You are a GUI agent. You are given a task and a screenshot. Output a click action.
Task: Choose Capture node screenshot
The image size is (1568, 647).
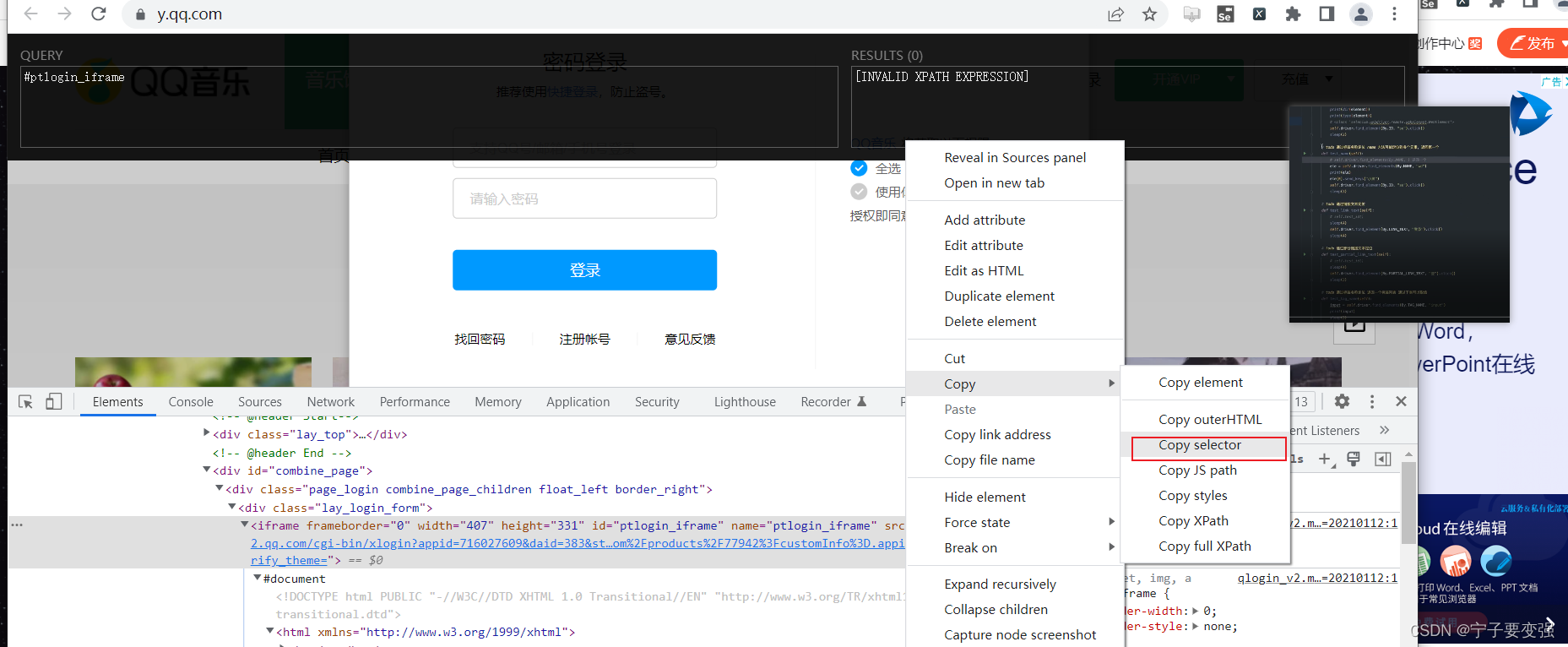point(1020,635)
